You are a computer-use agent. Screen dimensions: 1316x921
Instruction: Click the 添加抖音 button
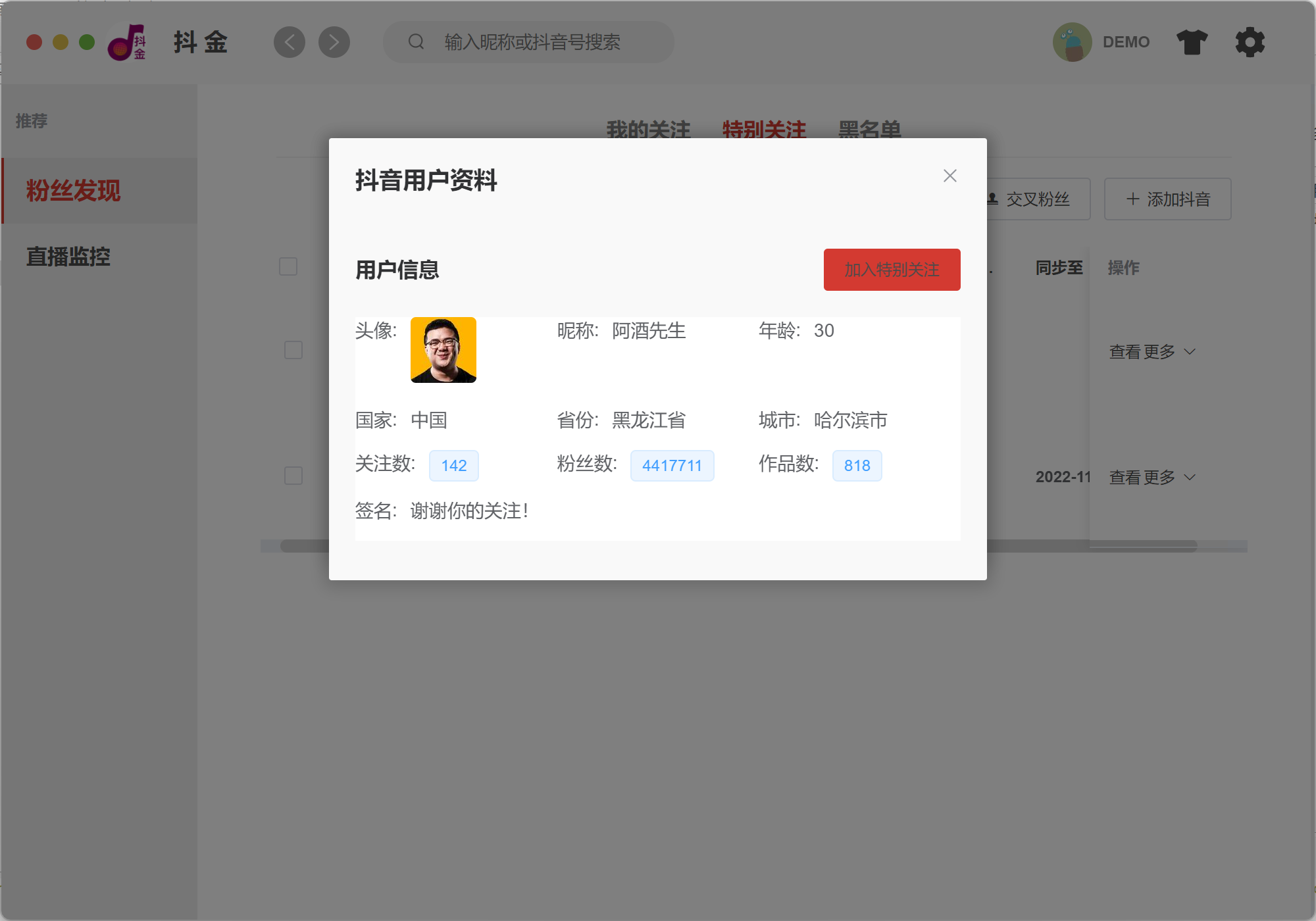tap(1167, 199)
